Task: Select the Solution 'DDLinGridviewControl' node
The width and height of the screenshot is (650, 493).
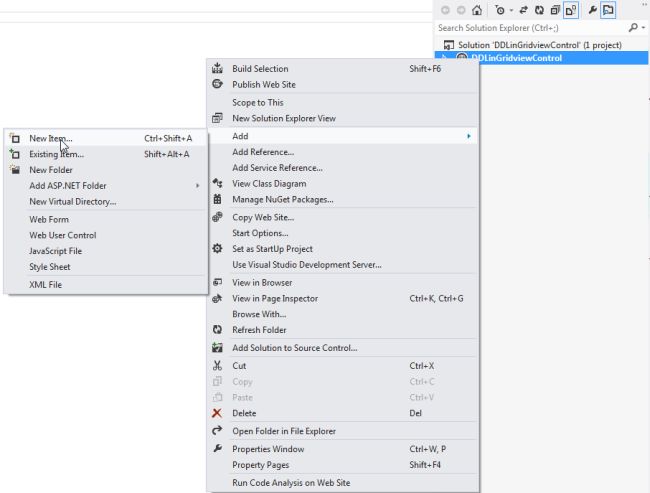Action: coord(539,45)
